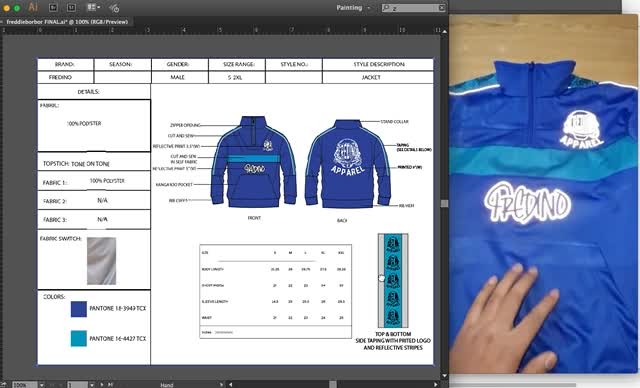Click the BRAND: header cell
Image resolution: width=640 pixels, height=388 pixels.
click(65, 64)
